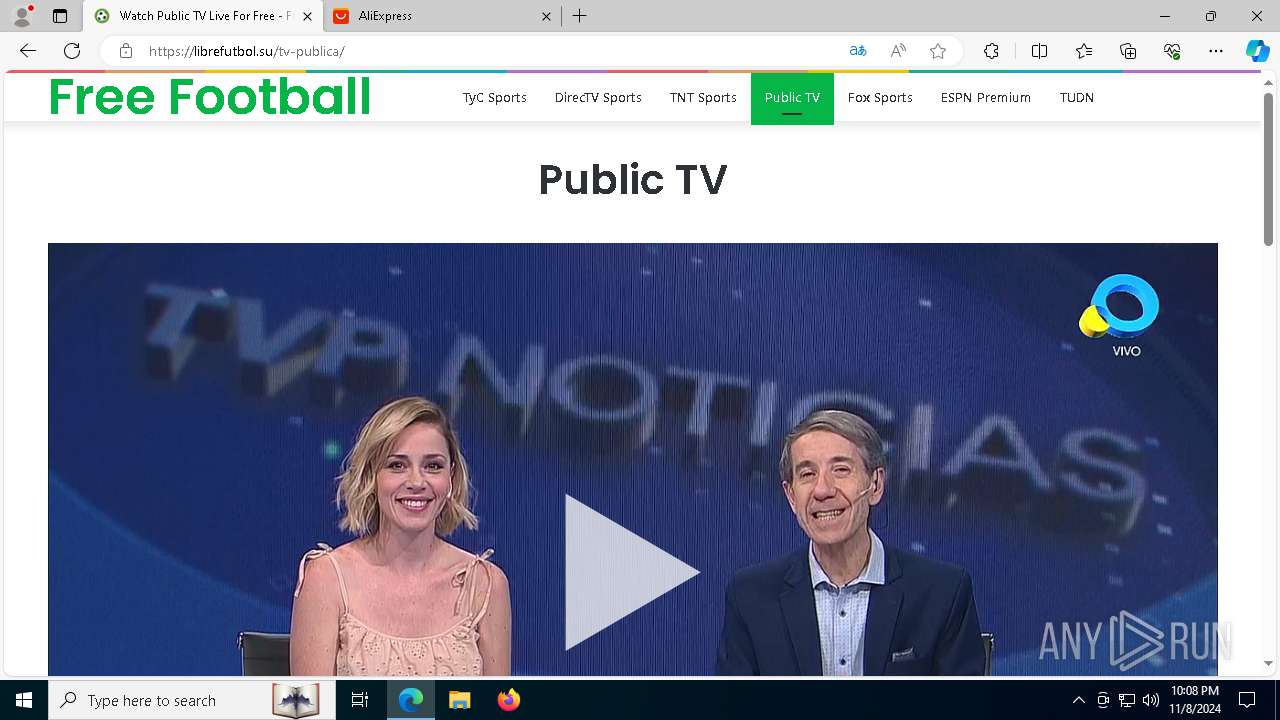Image resolution: width=1280 pixels, height=720 pixels.
Task: Open a new tab with plus
Action: (580, 16)
